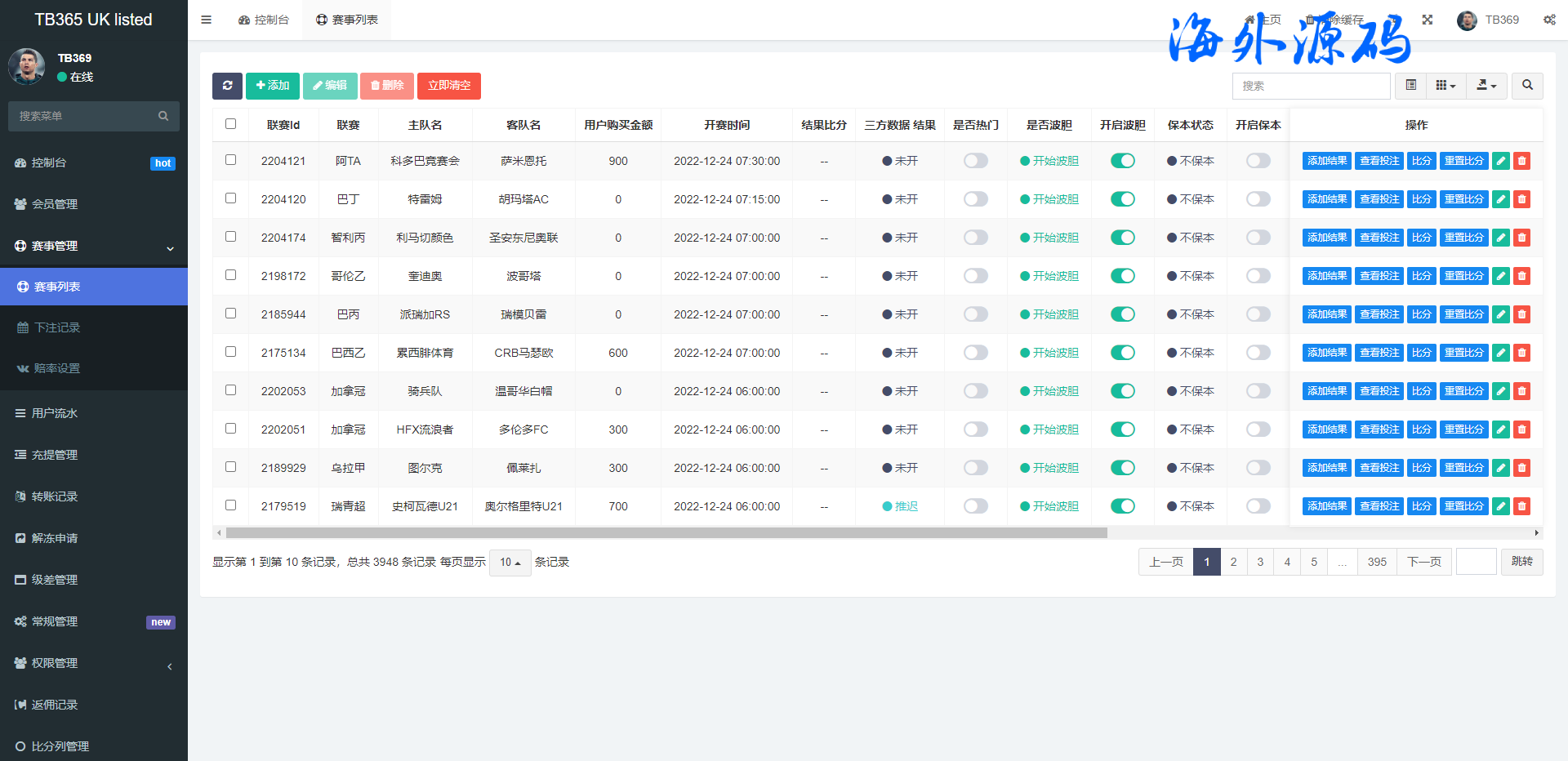
Task: Enable the hot toggle for match 2198172
Action: coord(975,276)
